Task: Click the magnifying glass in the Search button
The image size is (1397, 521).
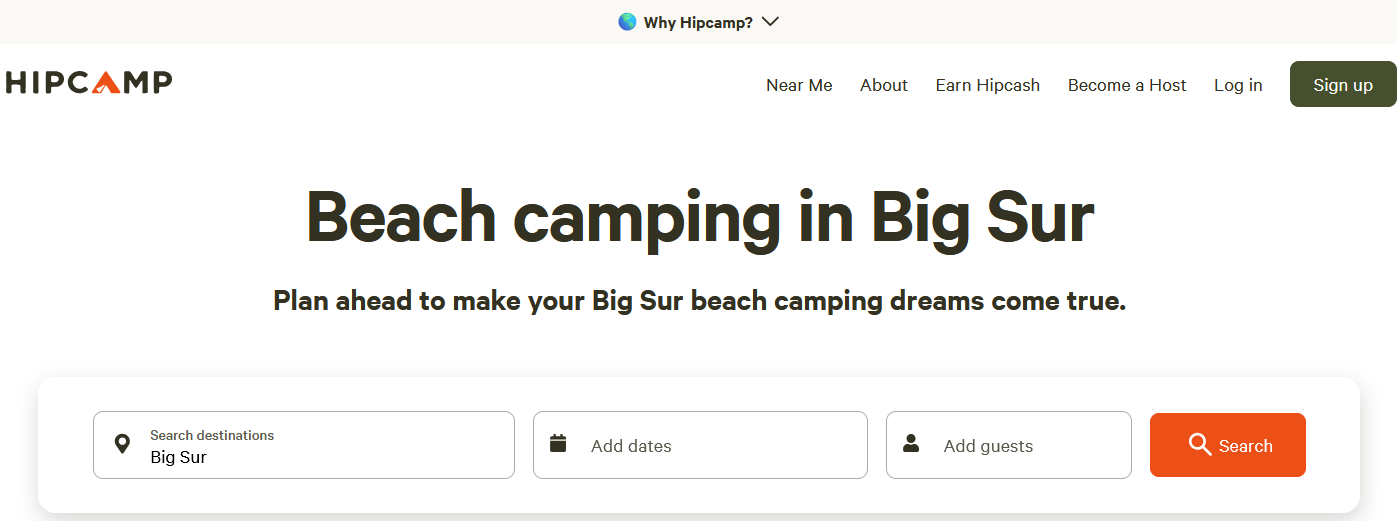Action: pos(1200,444)
